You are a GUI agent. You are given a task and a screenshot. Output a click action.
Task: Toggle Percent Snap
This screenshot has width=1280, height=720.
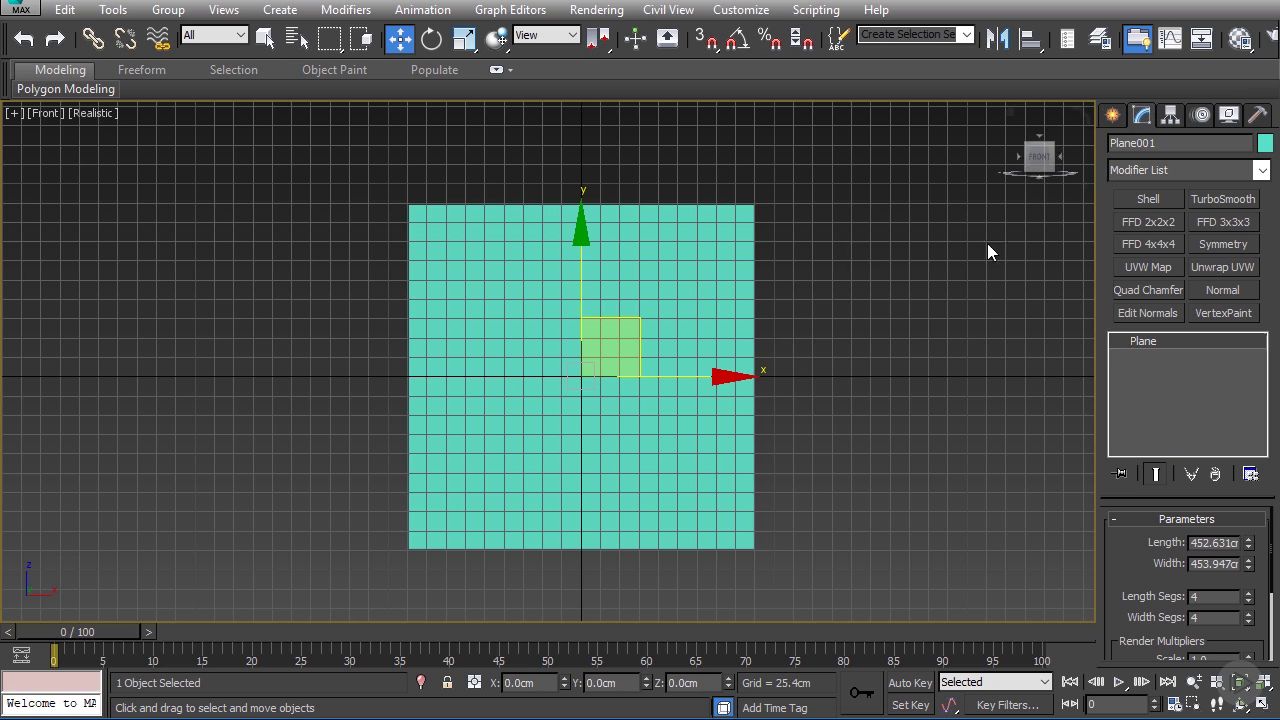coord(770,39)
